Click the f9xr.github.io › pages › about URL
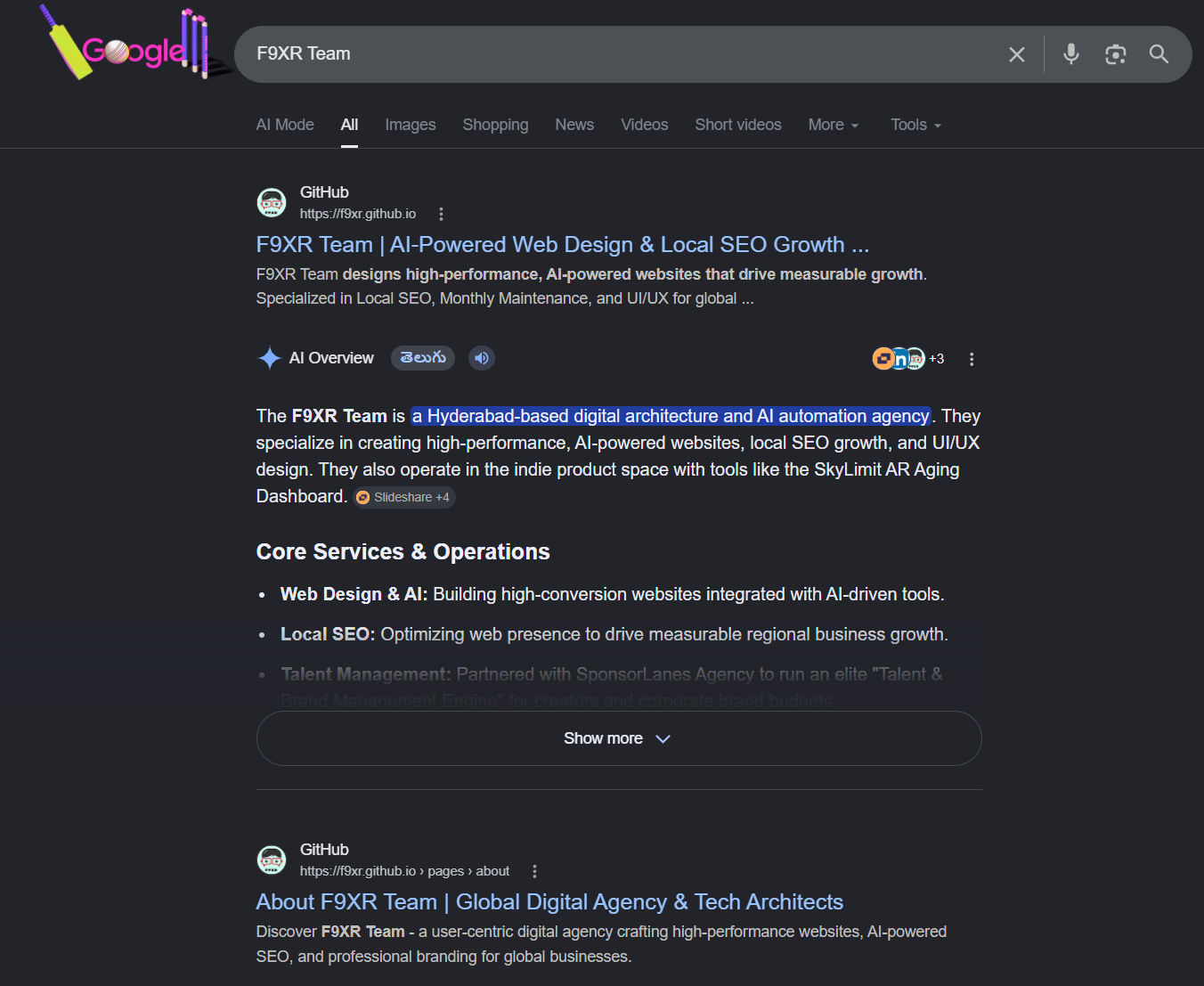 404,871
